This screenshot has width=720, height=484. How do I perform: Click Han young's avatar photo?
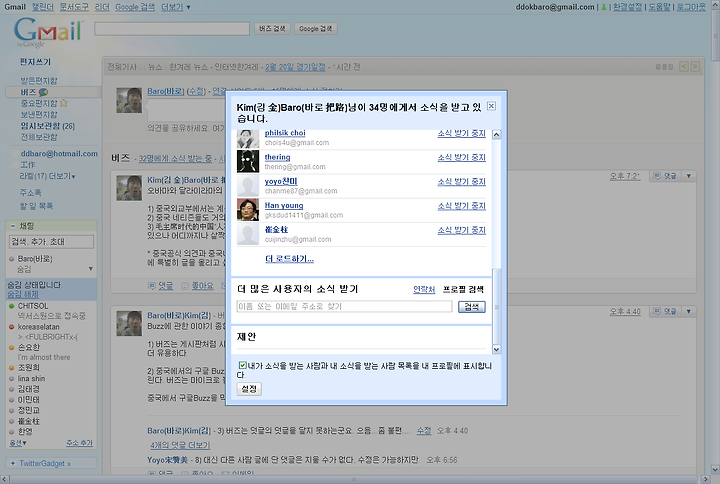click(x=248, y=209)
